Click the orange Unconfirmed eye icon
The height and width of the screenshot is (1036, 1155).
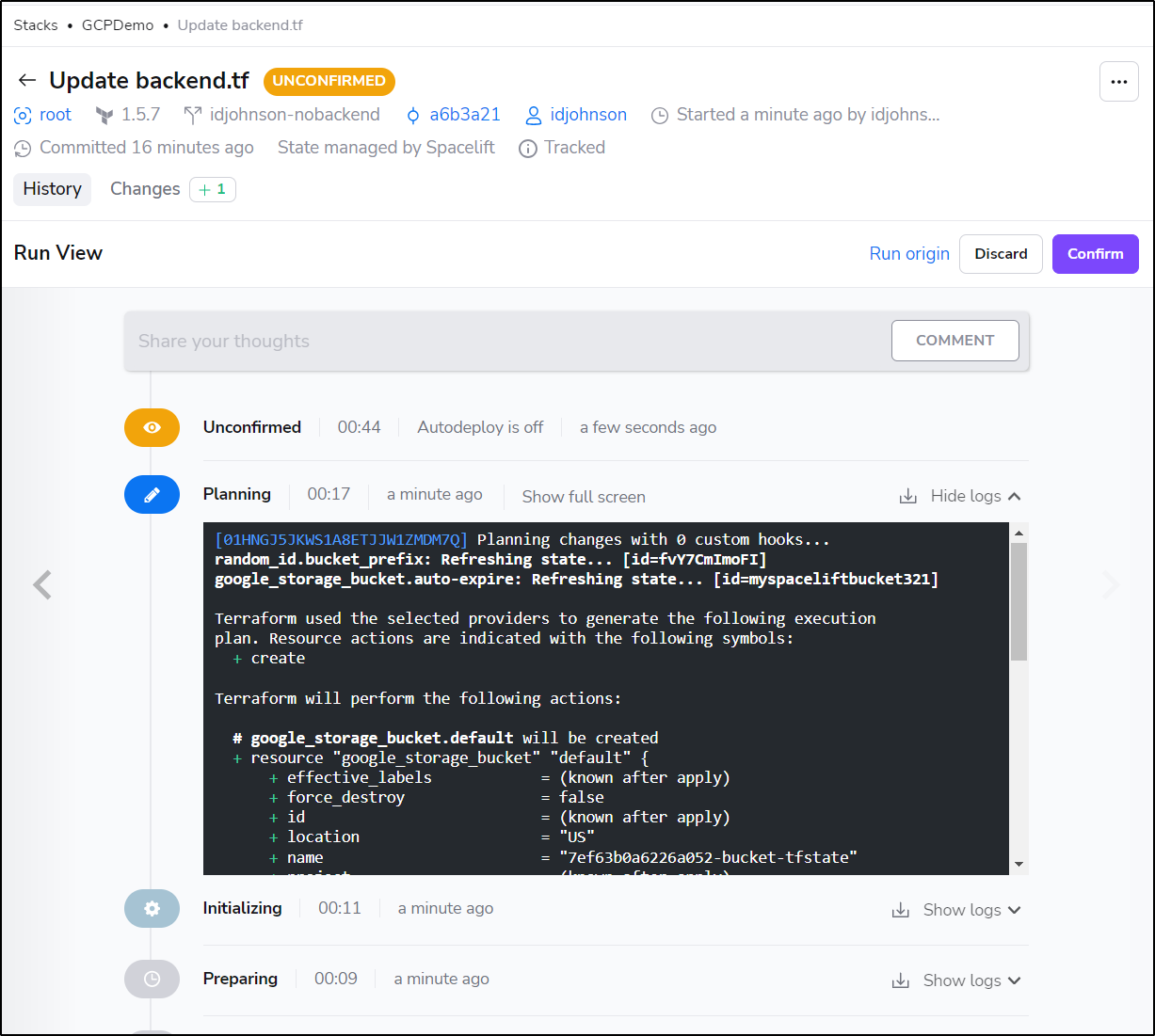pos(152,427)
